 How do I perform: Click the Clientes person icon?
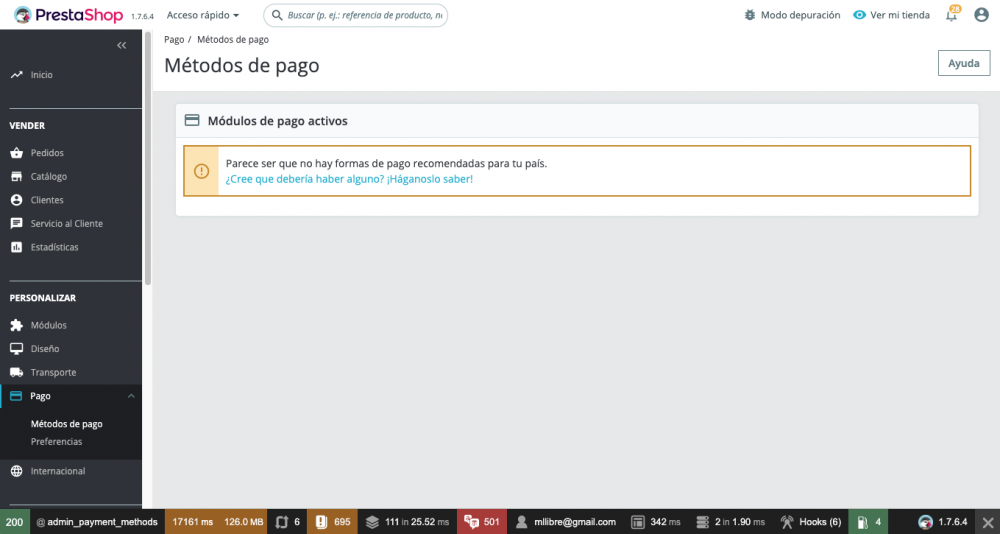tap(17, 200)
